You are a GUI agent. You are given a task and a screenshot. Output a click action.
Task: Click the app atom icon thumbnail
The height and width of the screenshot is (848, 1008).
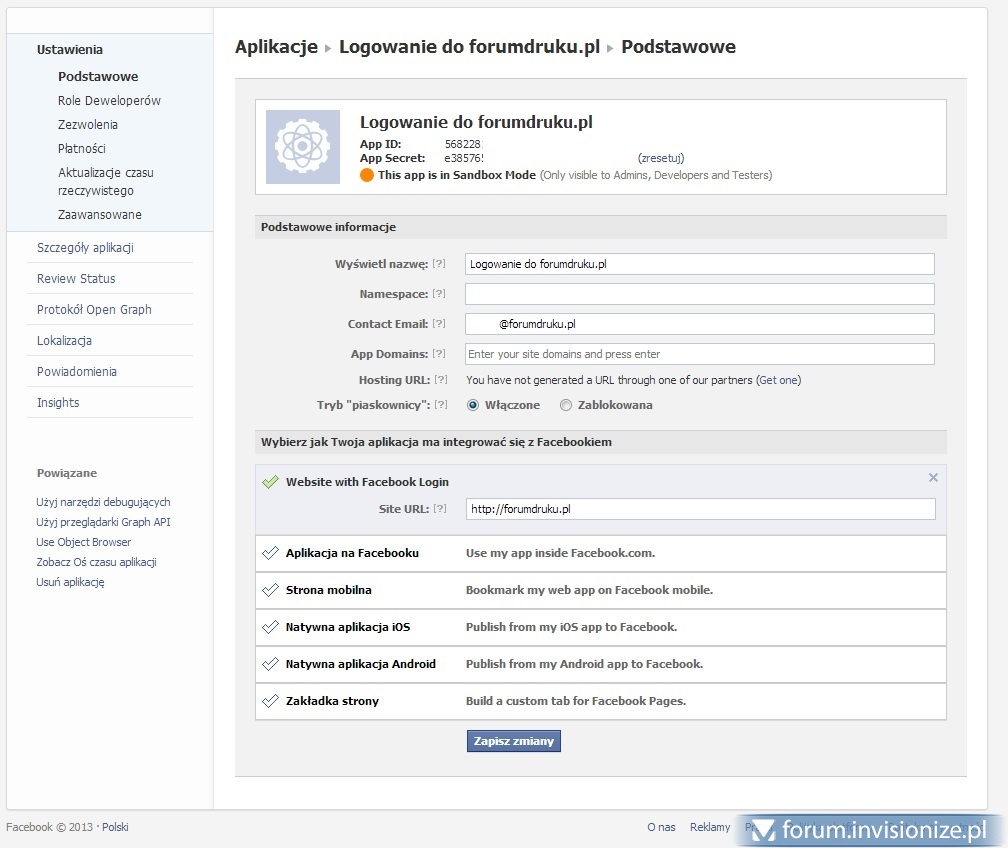click(x=300, y=147)
